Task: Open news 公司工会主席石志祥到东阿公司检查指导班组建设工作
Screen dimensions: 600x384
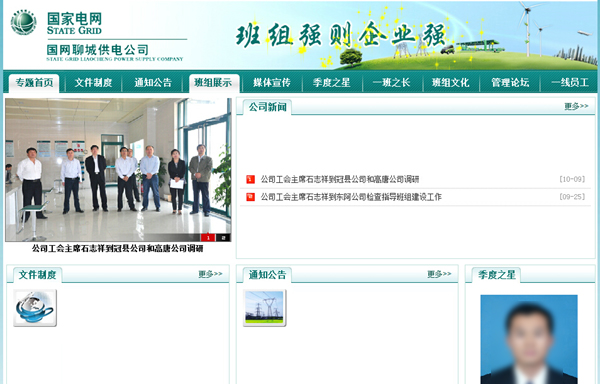Action: (x=351, y=197)
